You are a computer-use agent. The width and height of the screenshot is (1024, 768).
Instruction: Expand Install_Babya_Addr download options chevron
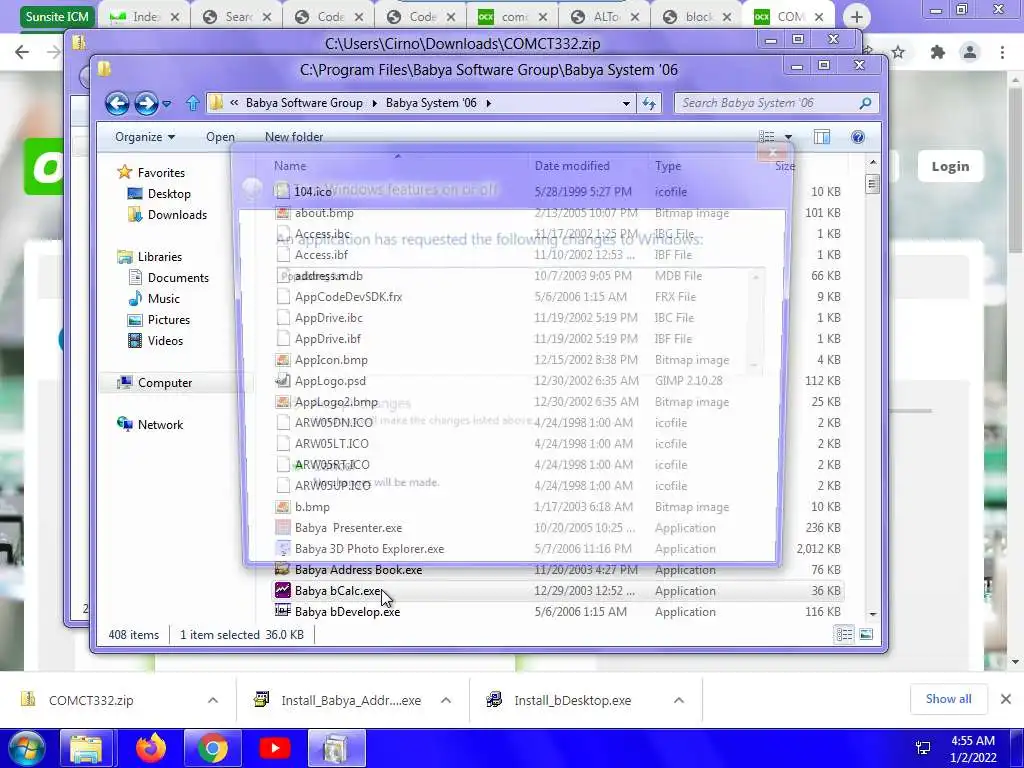446,700
